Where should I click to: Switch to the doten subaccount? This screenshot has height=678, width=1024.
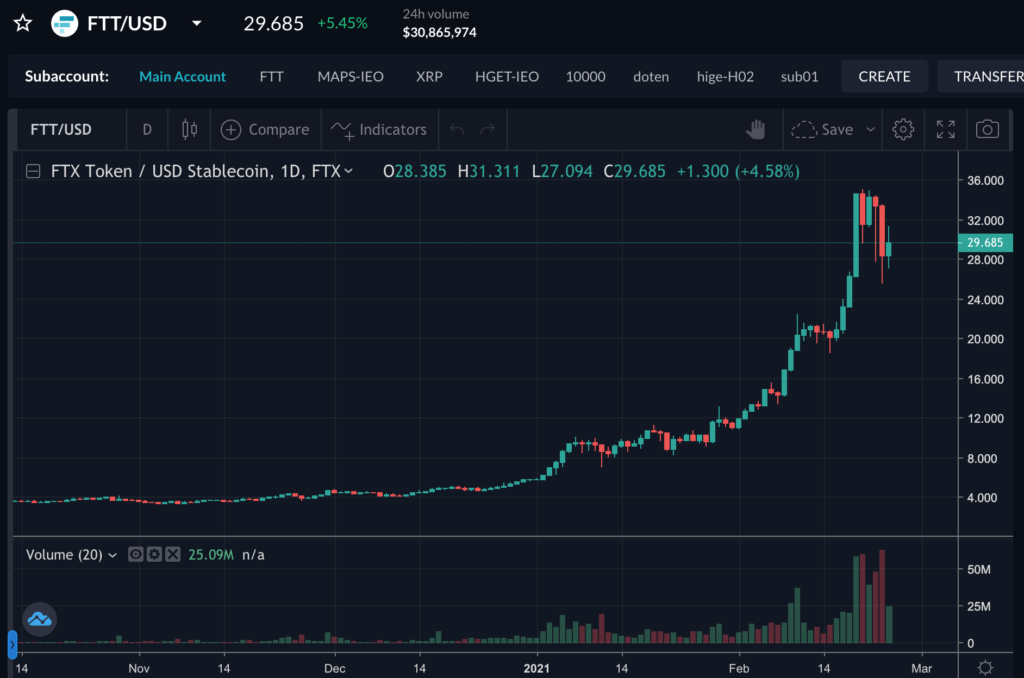651,76
